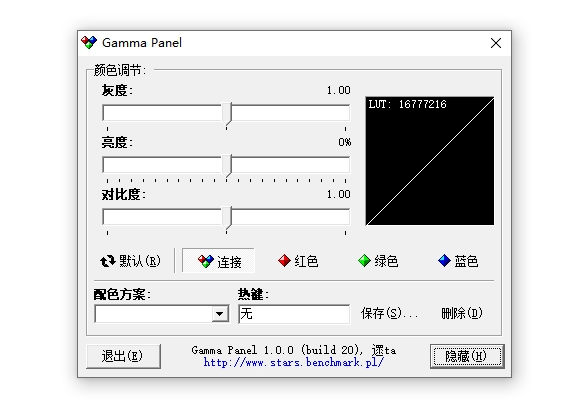This screenshot has width=574, height=403.
Task: Click the LUT curve preview graph
Action: [430, 161]
